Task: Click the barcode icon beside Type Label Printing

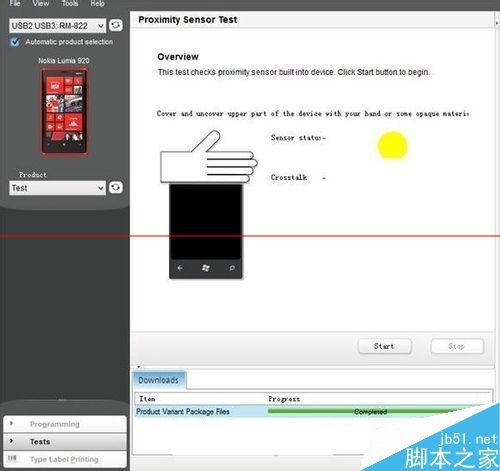Action: pos(12,458)
